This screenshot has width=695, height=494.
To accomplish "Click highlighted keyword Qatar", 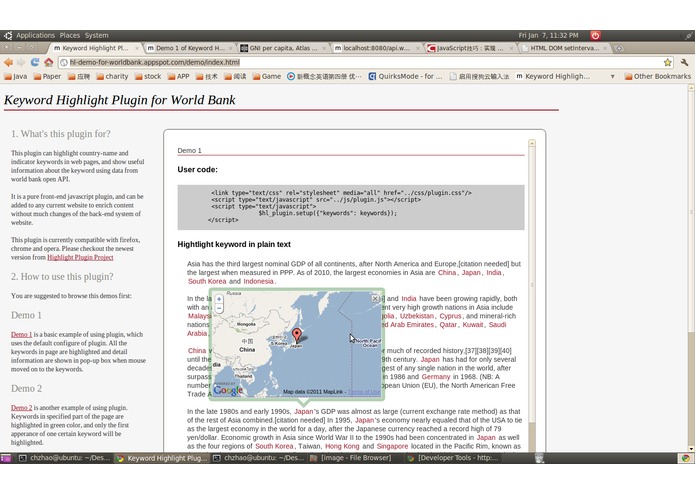I will click(448, 325).
